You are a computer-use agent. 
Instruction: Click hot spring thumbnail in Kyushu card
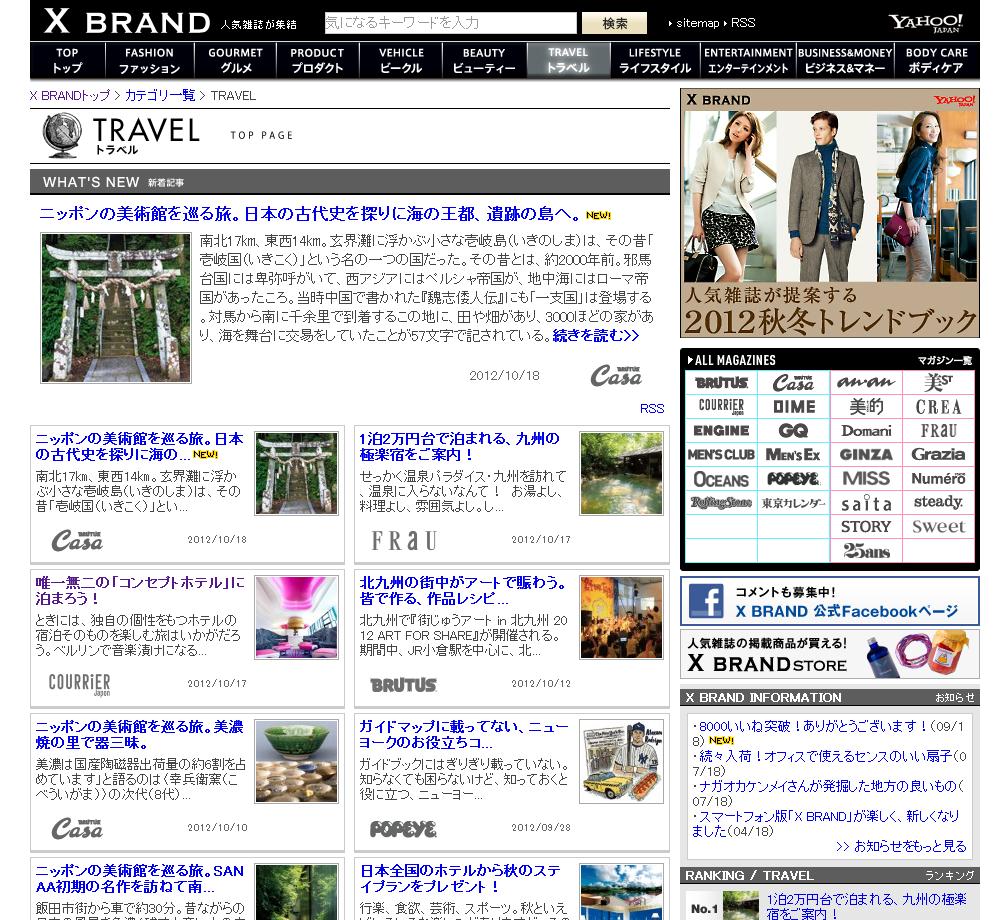[x=621, y=473]
